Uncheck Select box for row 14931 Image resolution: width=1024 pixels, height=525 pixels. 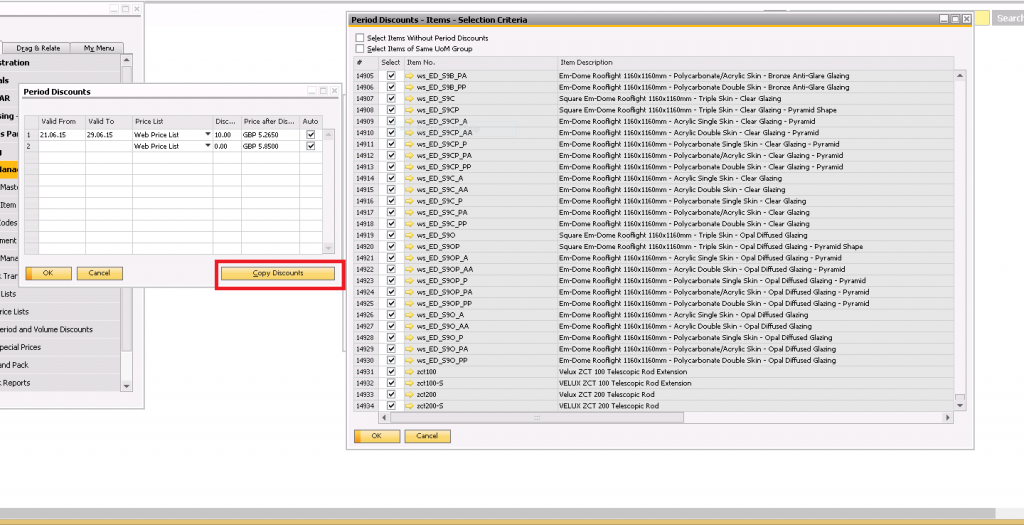(391, 372)
